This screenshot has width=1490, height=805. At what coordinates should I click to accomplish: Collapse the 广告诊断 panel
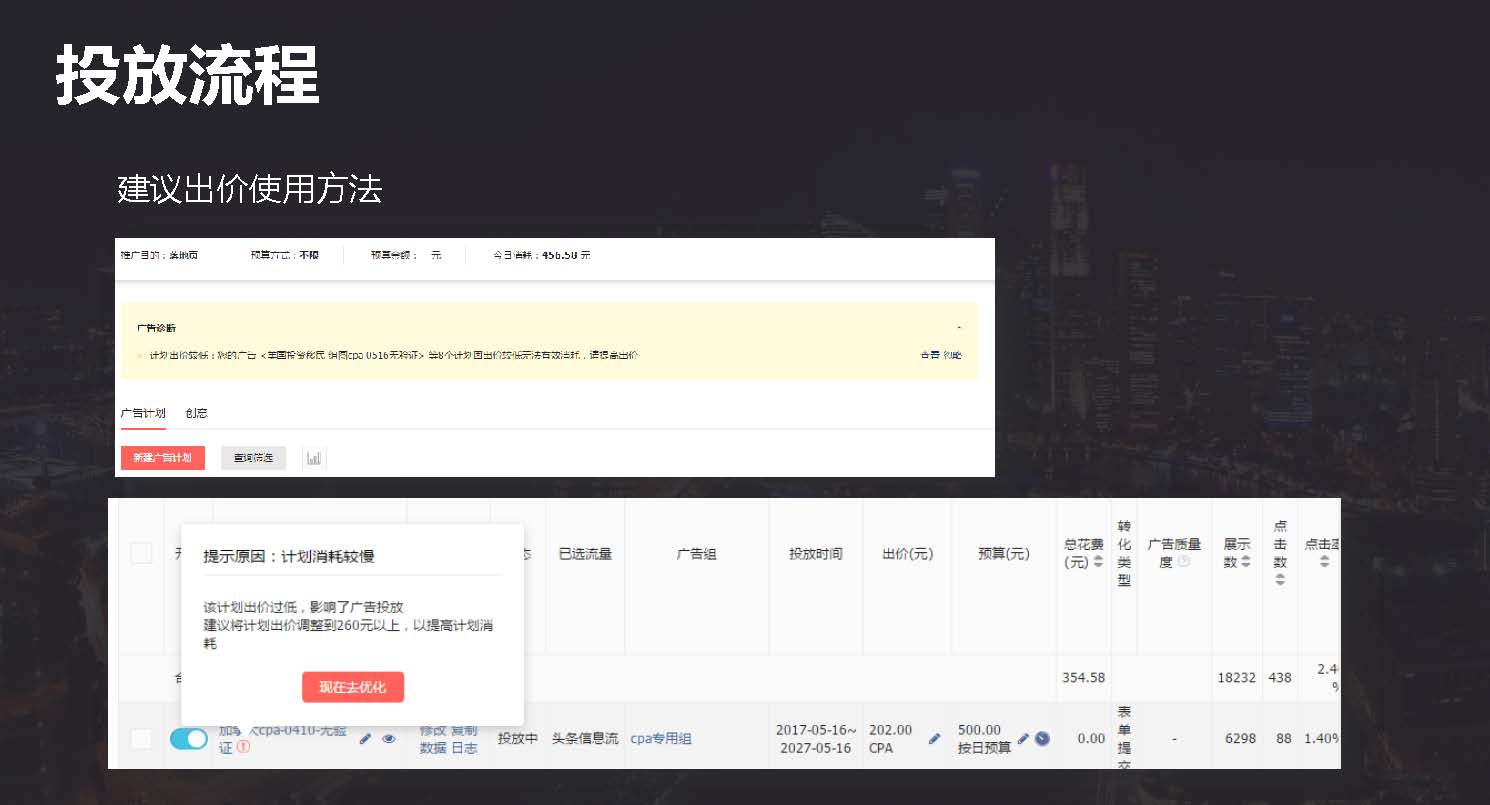pyautogui.click(x=957, y=326)
